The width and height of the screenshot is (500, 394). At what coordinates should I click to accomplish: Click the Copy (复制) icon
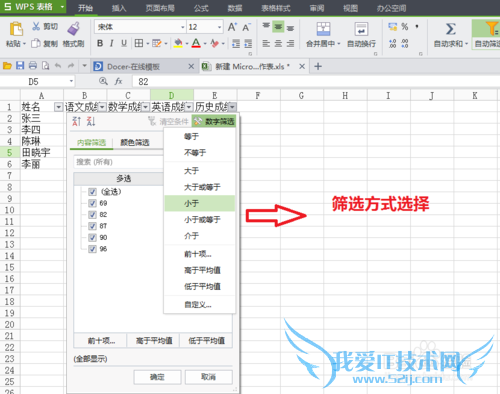tap(36, 43)
